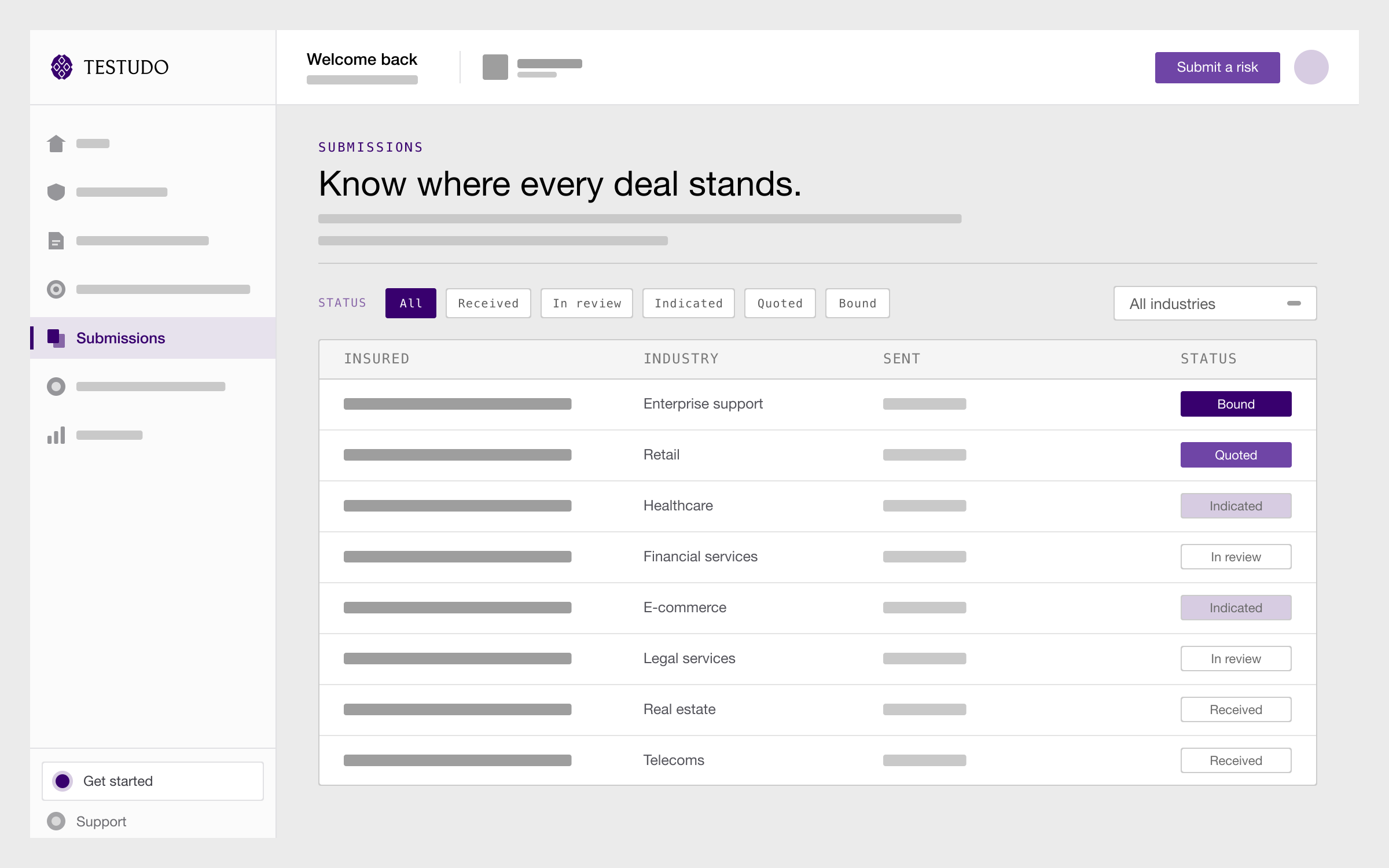
Task: Filter by Quoted status
Action: (780, 303)
